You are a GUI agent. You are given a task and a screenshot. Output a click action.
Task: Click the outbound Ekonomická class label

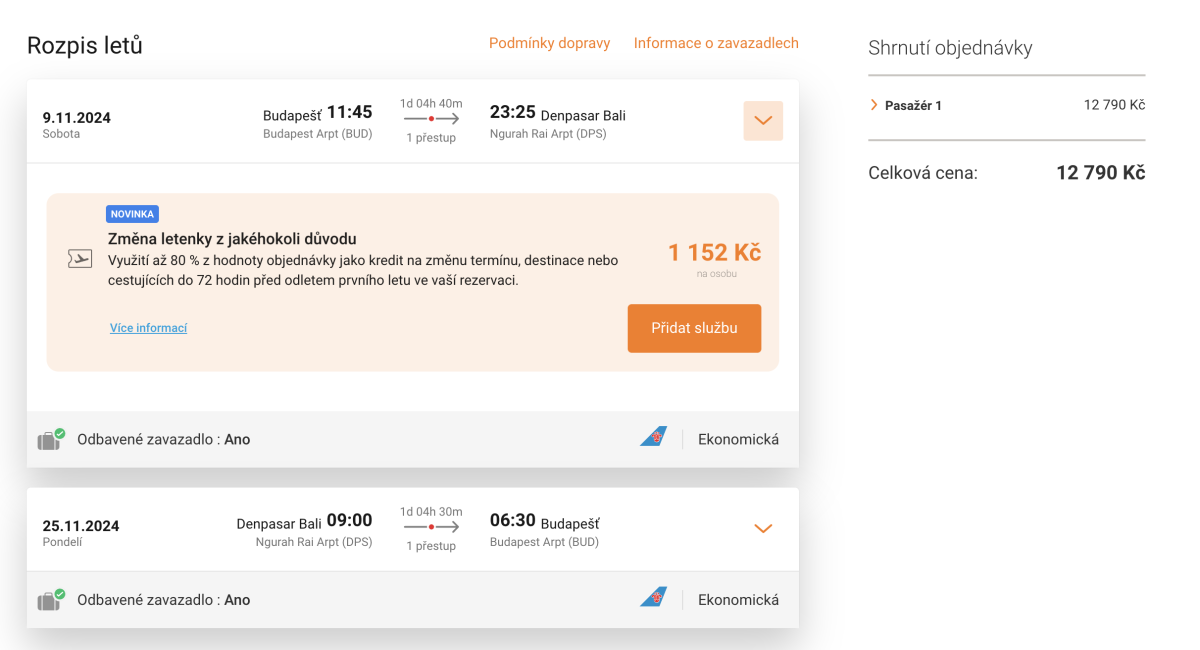tap(738, 439)
